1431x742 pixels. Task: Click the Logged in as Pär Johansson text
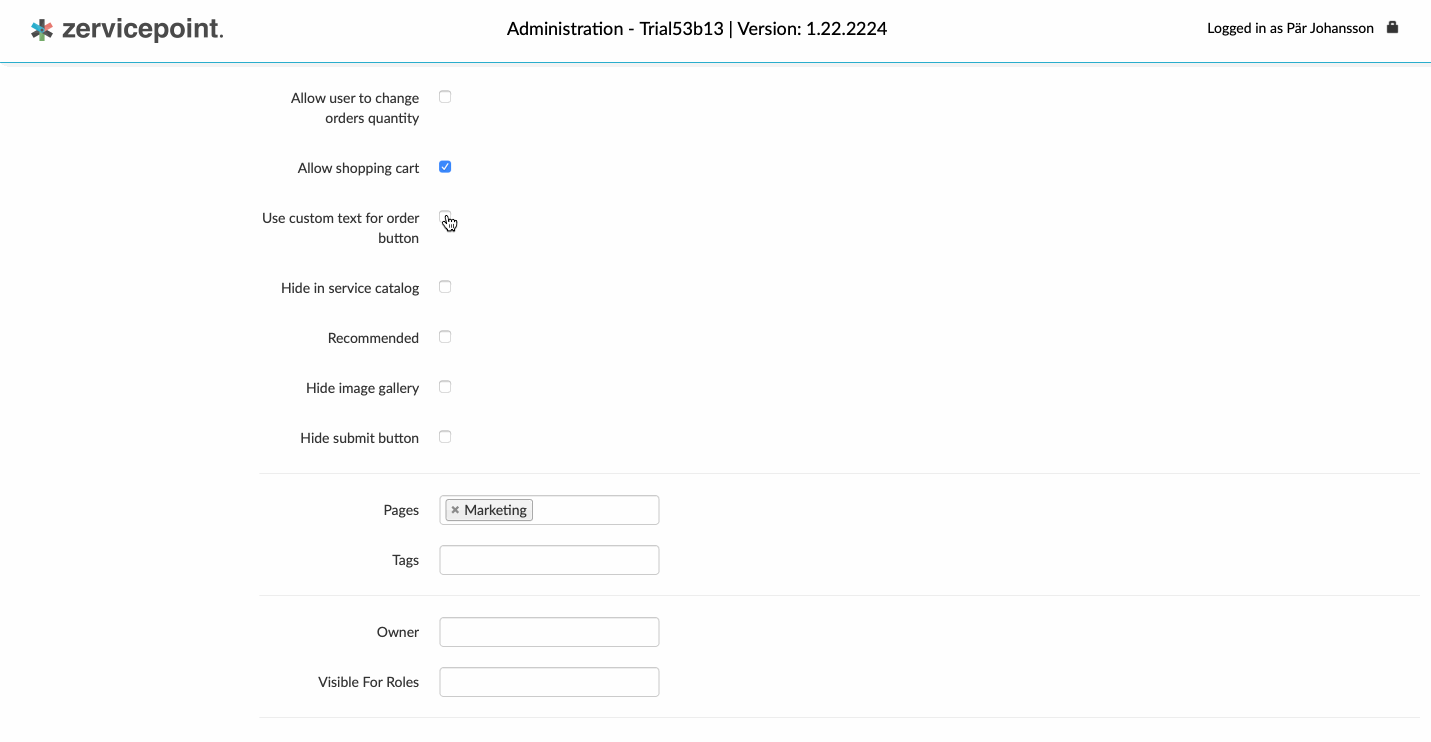pos(1289,29)
